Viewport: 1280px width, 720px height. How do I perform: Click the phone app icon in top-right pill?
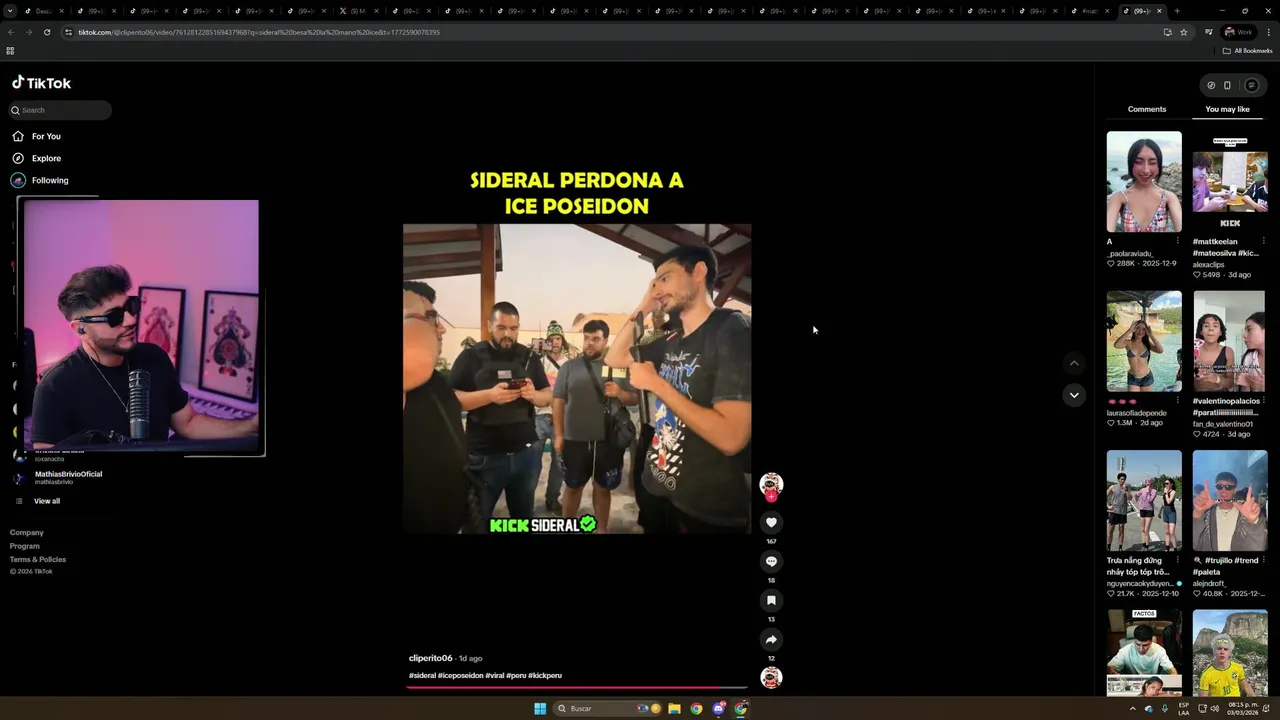pos(1227,85)
